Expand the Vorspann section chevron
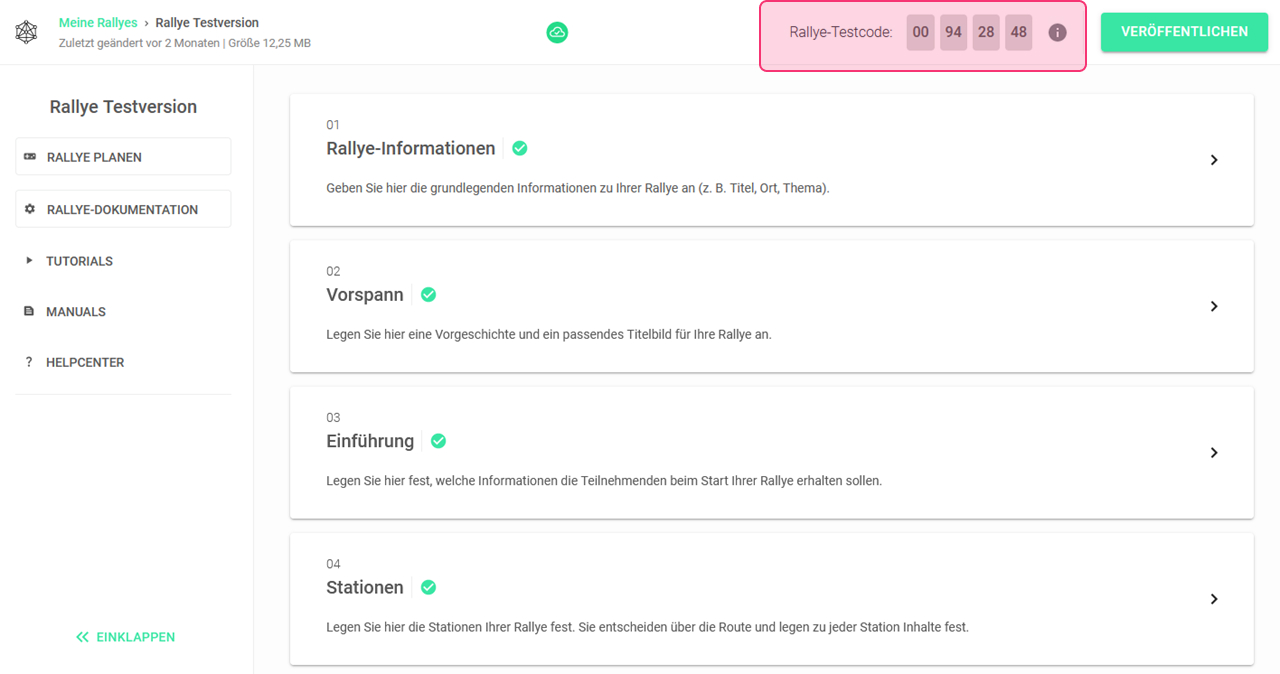The width and height of the screenshot is (1280, 674). [1214, 306]
